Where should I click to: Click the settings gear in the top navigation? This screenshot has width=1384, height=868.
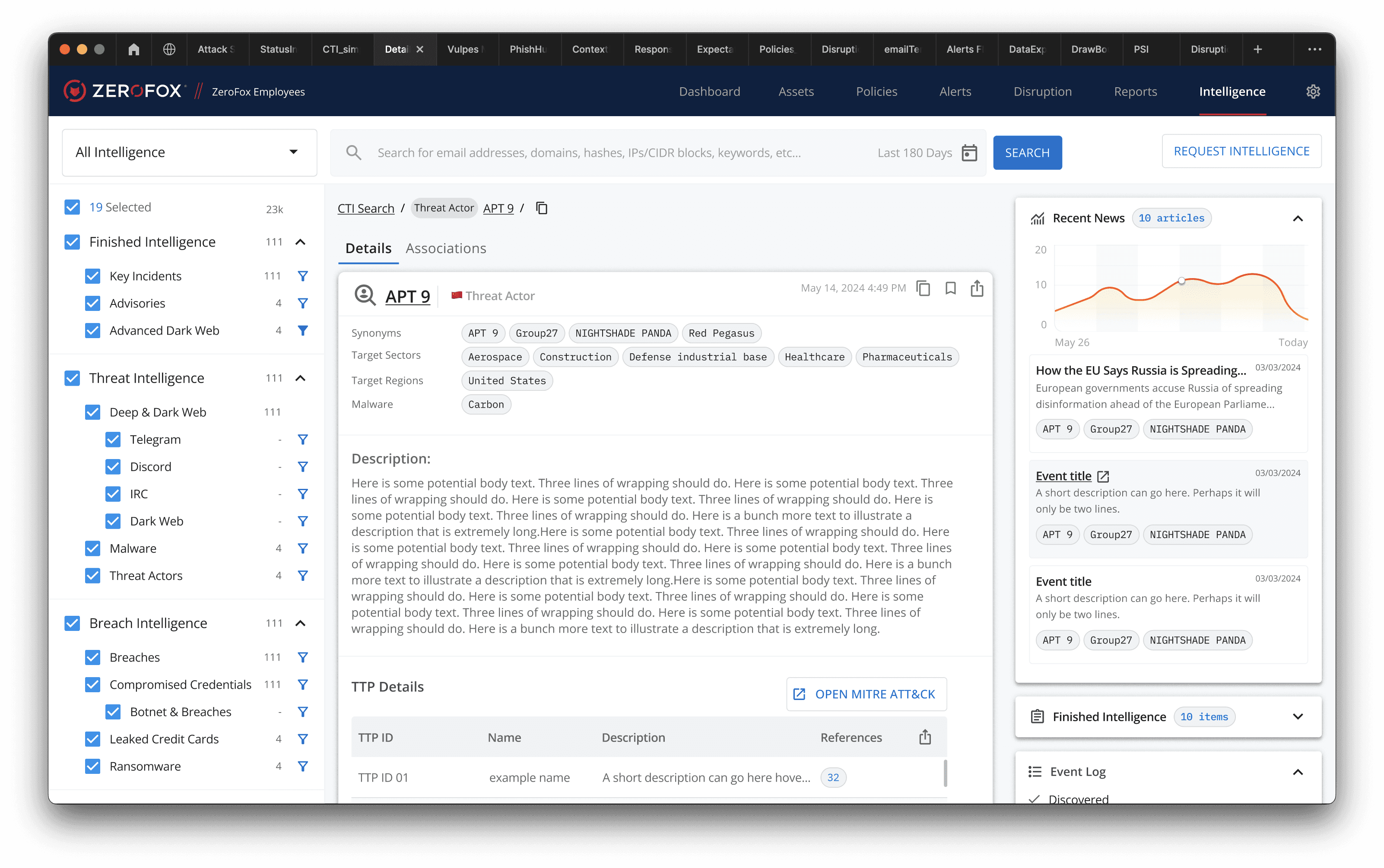coord(1313,92)
